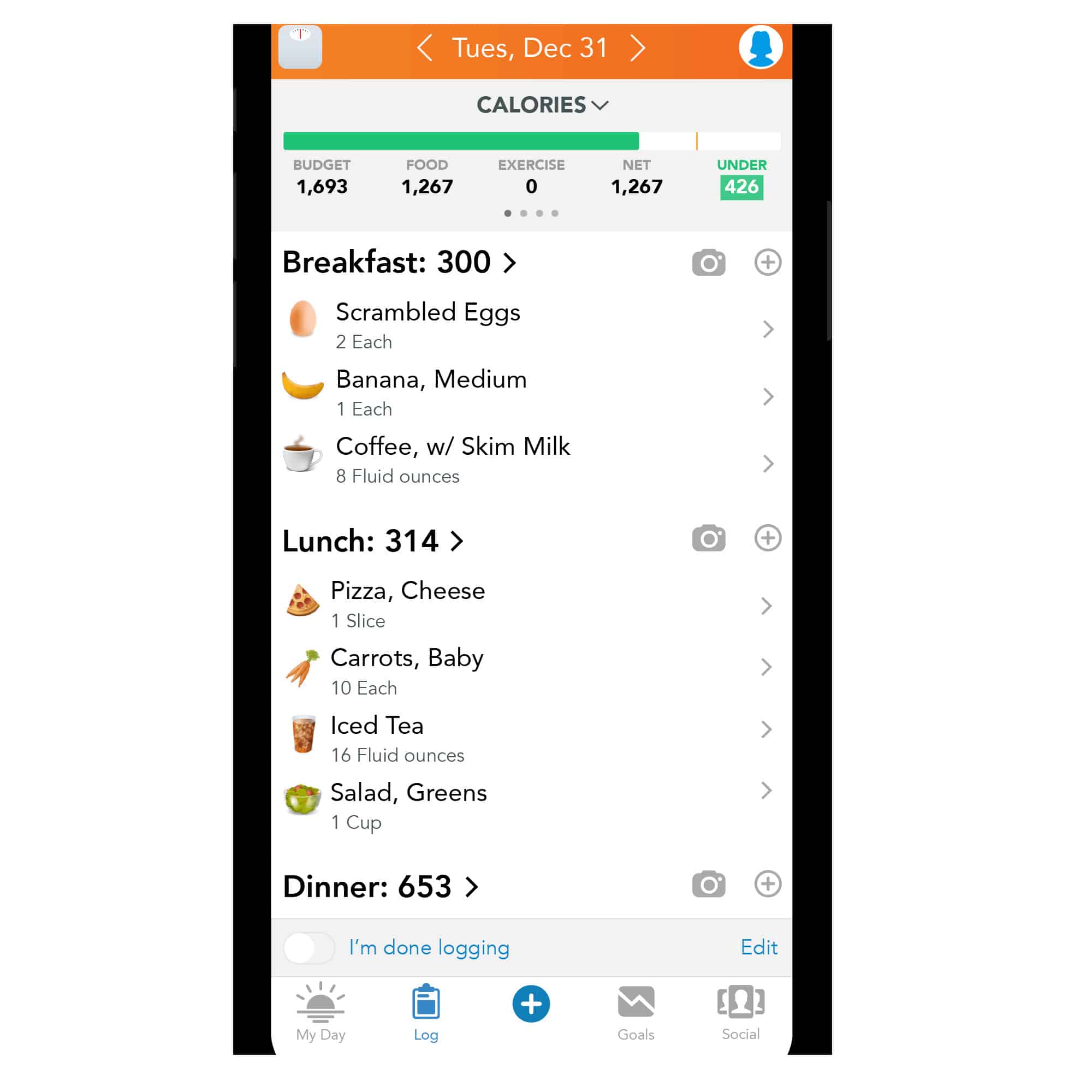This screenshot has width=1092, height=1092.
Task: Tap the camera icon for Dinner
Action: pyautogui.click(x=709, y=884)
